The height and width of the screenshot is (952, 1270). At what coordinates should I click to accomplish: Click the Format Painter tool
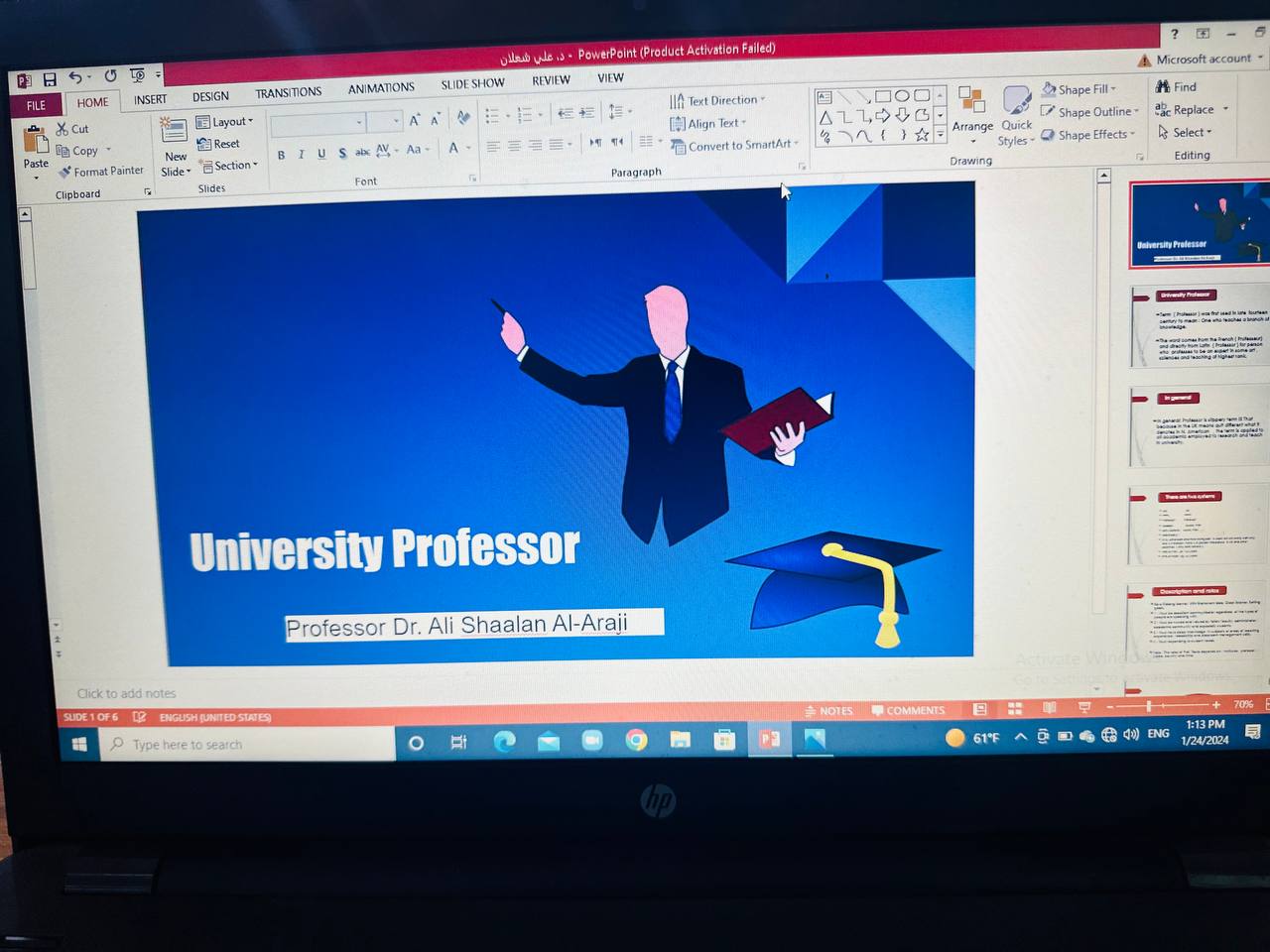tap(100, 172)
